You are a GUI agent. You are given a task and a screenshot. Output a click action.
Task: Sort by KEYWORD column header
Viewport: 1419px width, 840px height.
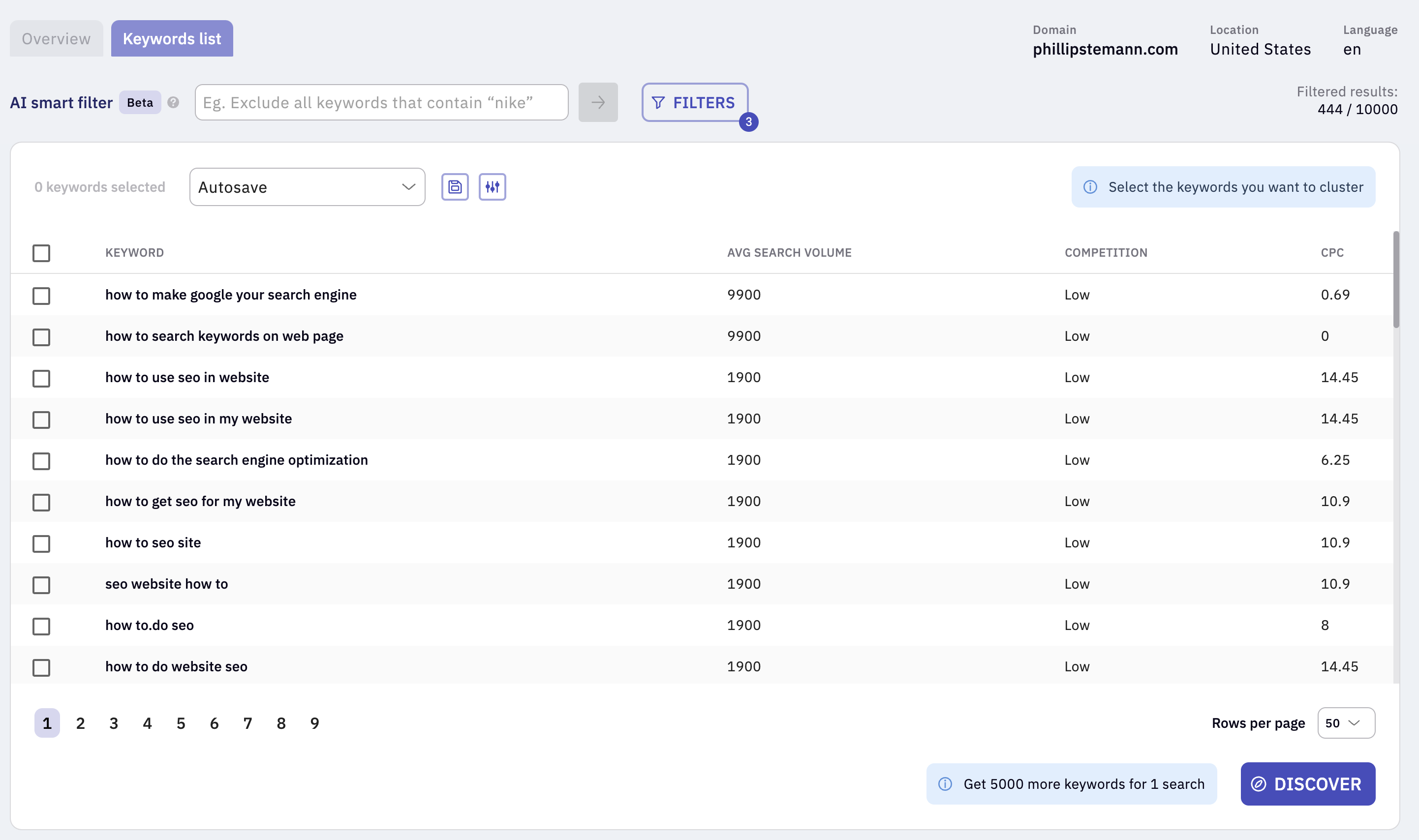134,252
